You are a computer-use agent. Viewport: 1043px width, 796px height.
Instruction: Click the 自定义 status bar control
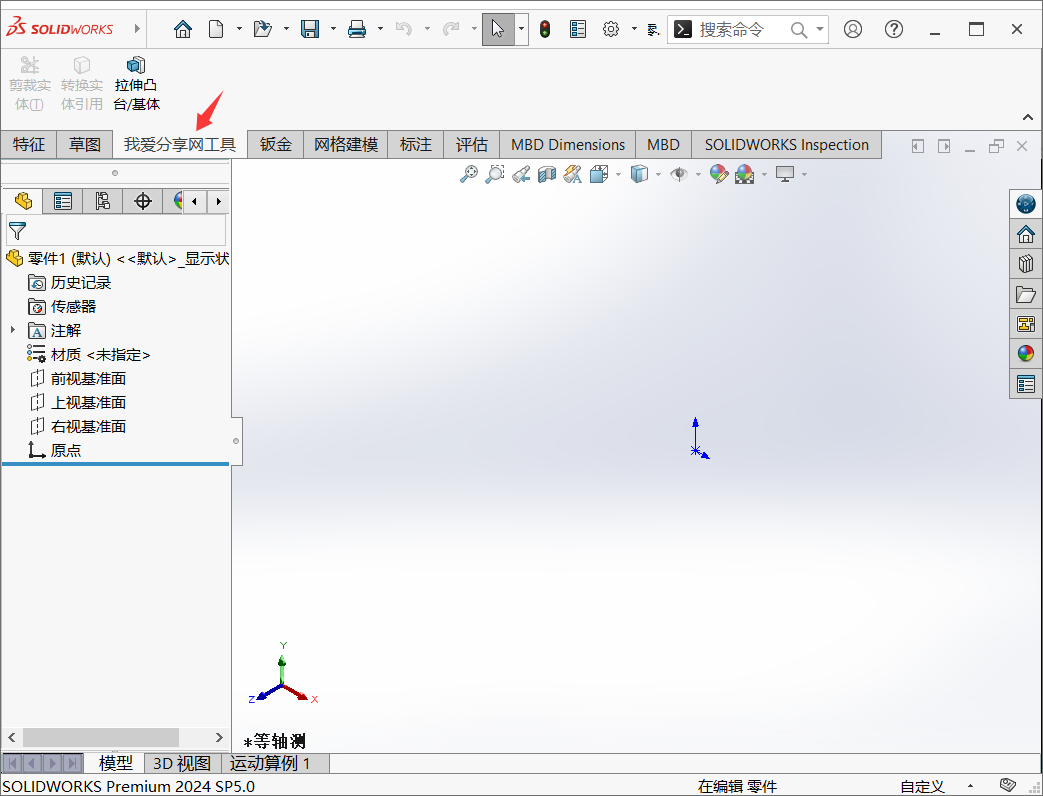pos(920,786)
